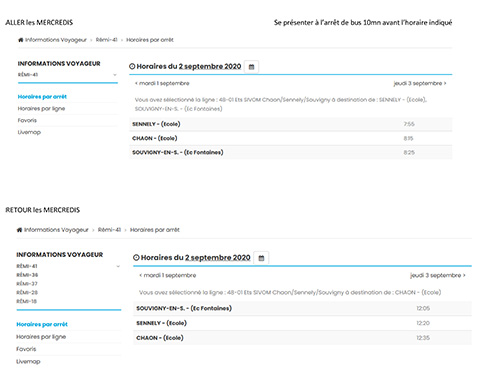Choose RÉMI-18 in the lower network list
Viewport: 500px width, 389px height.
[27, 301]
